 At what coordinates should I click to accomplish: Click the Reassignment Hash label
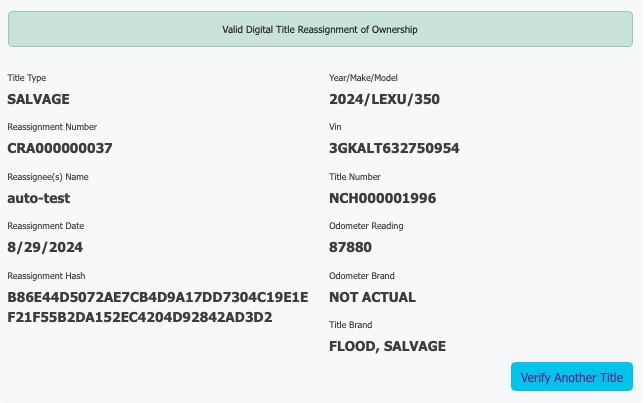click(x=46, y=276)
